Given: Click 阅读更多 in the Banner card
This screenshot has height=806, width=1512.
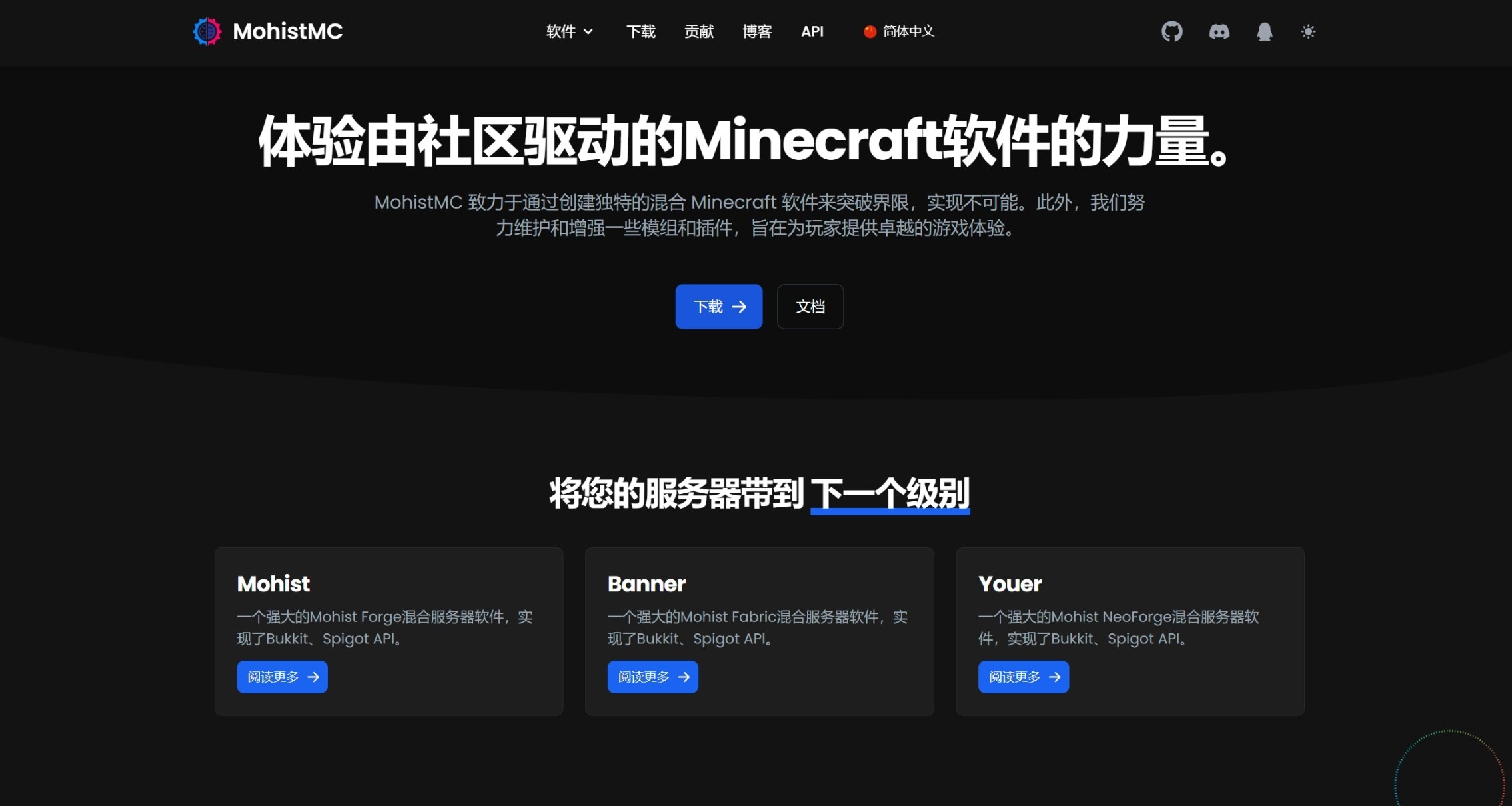Looking at the screenshot, I should (653, 677).
